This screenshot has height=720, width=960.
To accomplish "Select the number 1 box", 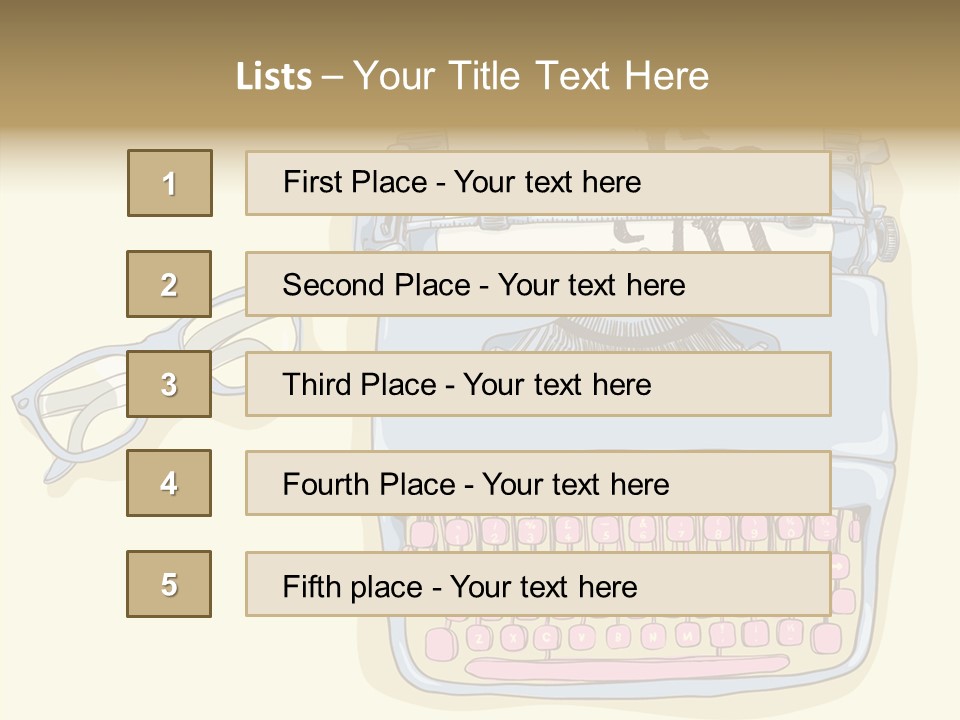I will point(170,183).
